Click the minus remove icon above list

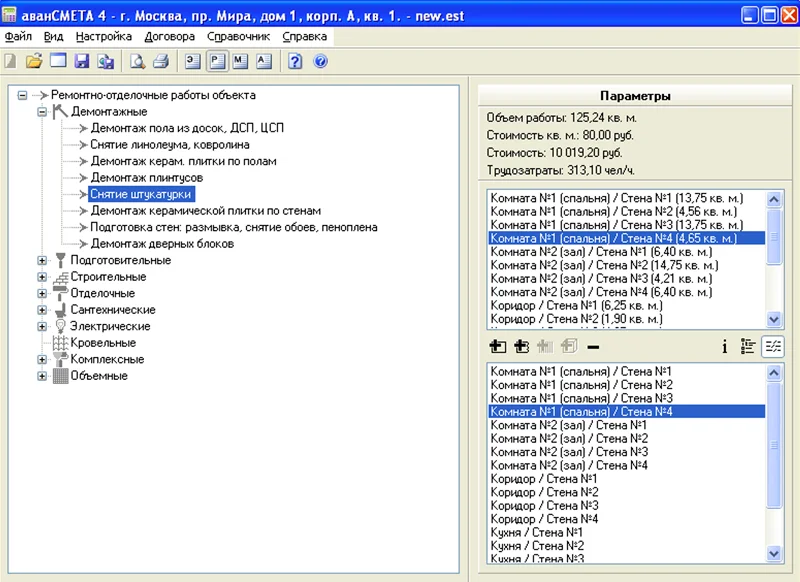(593, 347)
